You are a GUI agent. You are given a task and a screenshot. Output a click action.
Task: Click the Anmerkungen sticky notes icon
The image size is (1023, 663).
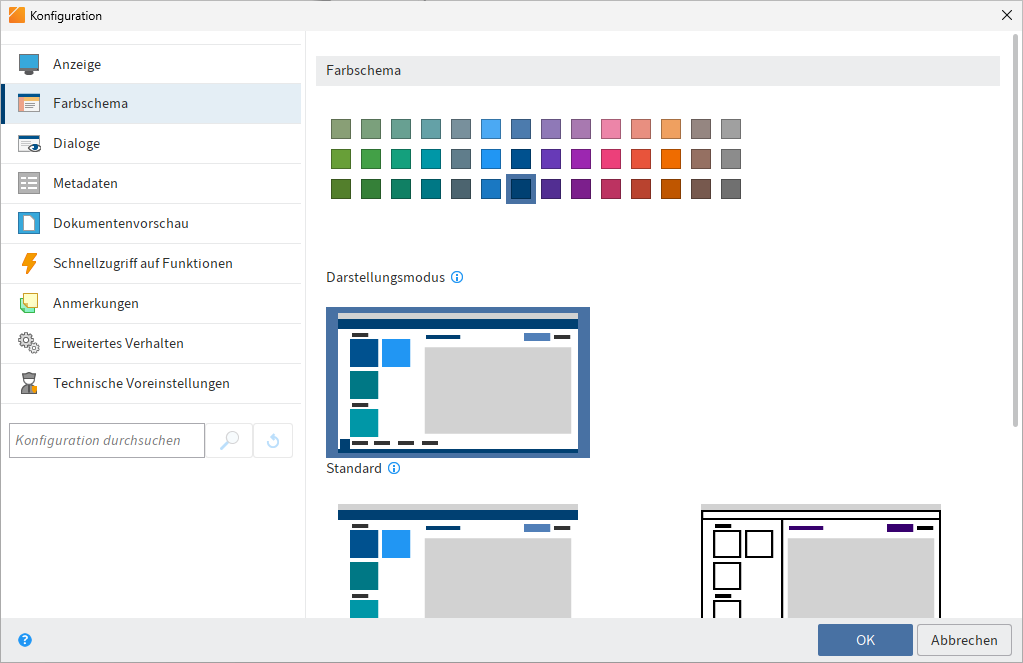(29, 303)
